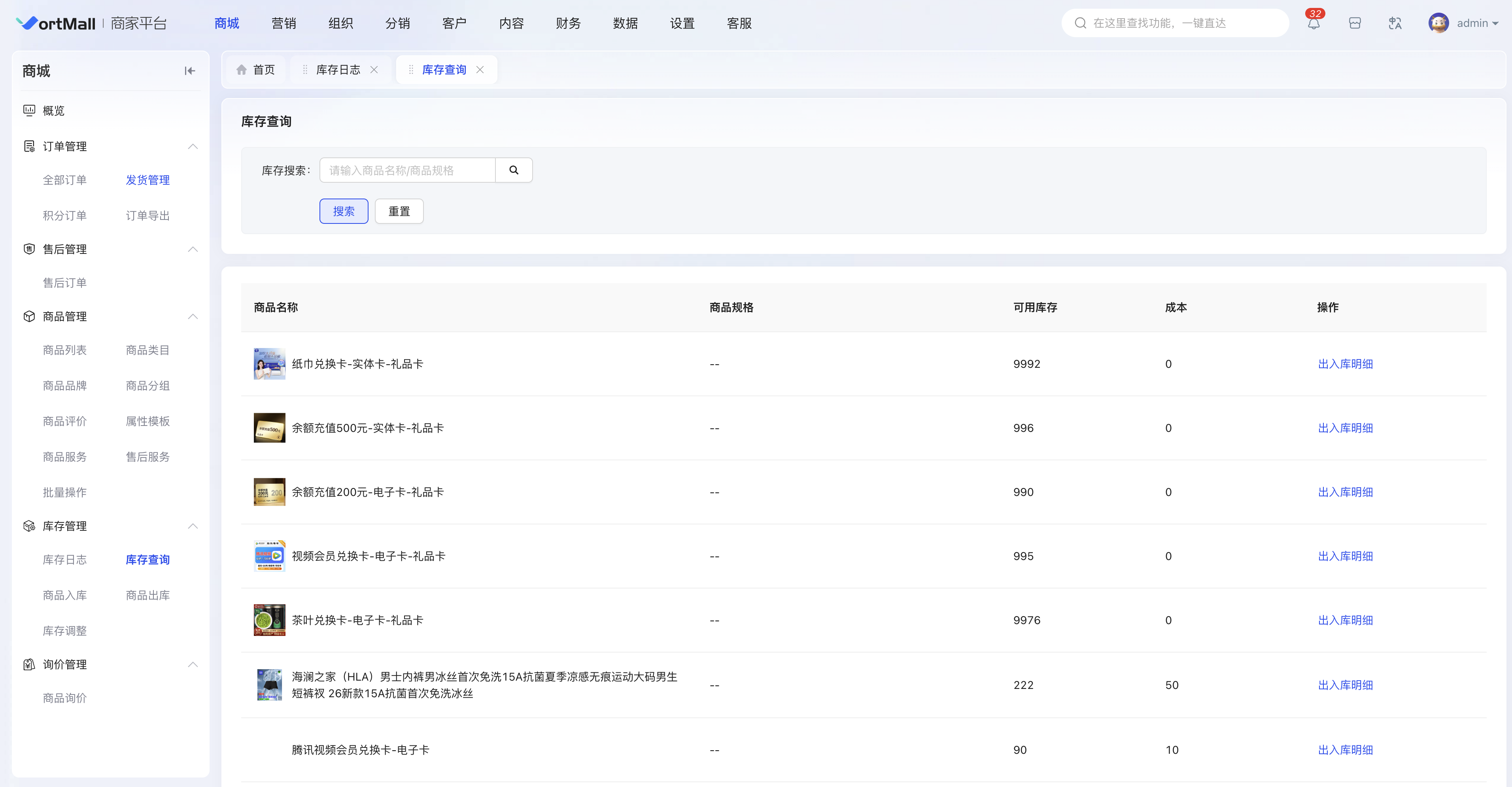This screenshot has width=1512, height=787.
Task: Click the language translation icon
Action: click(1395, 23)
